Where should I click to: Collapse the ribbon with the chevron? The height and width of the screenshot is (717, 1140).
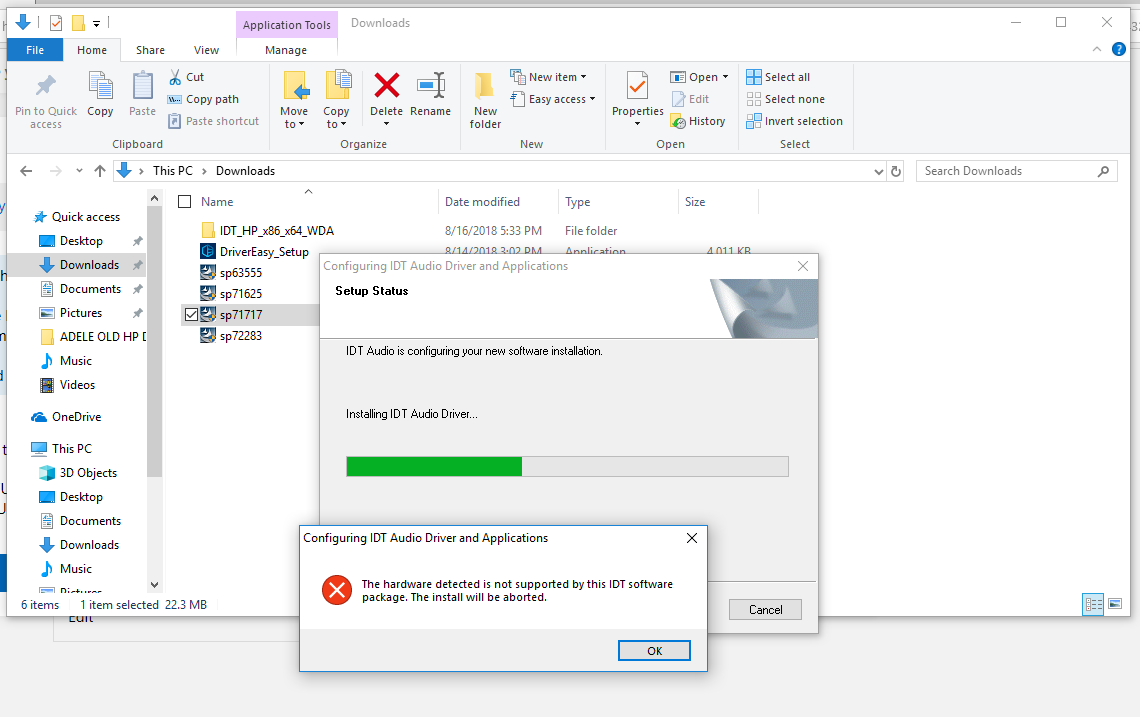1096,49
